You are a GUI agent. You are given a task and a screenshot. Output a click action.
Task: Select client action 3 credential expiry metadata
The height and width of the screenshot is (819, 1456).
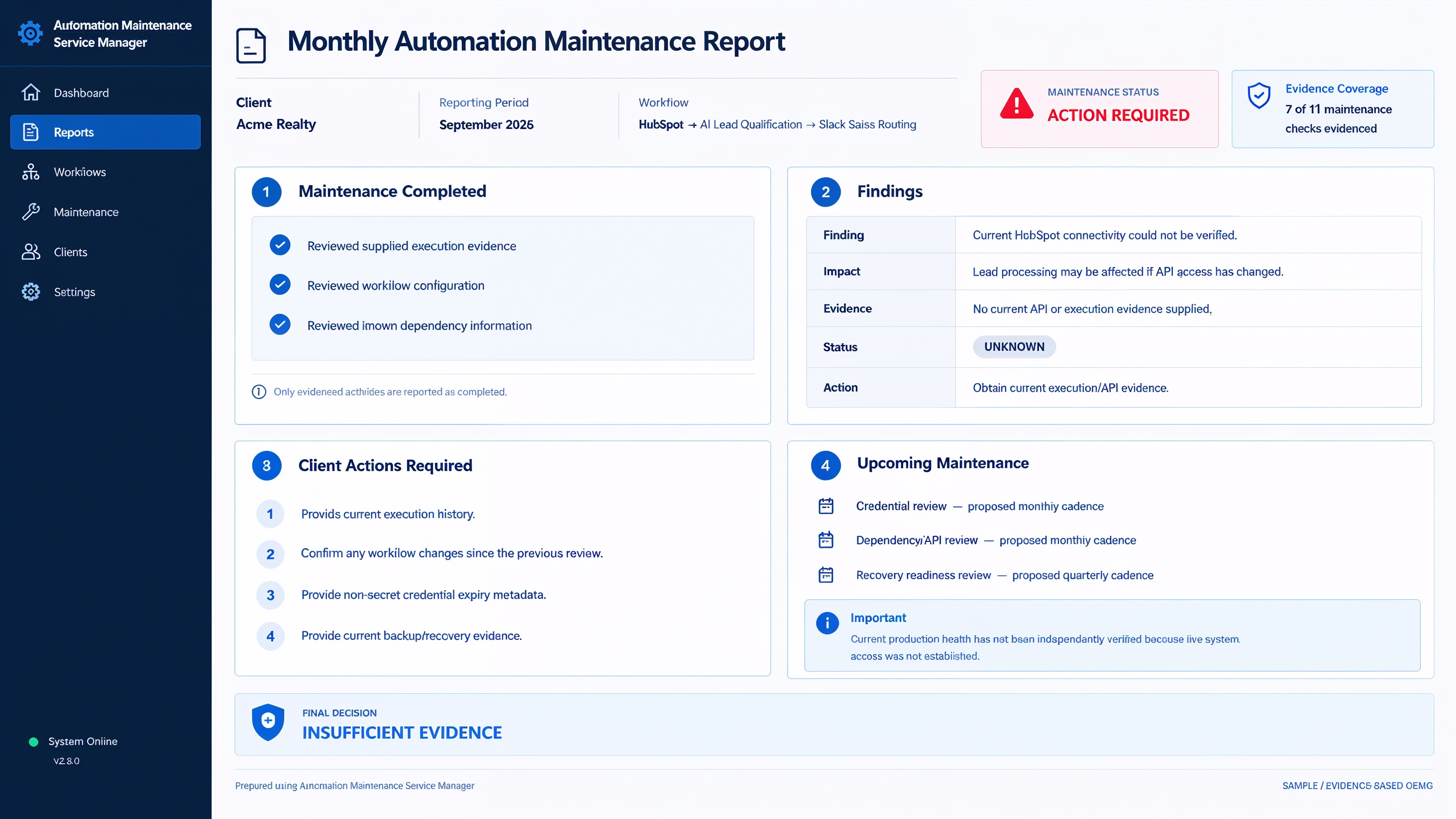(423, 595)
